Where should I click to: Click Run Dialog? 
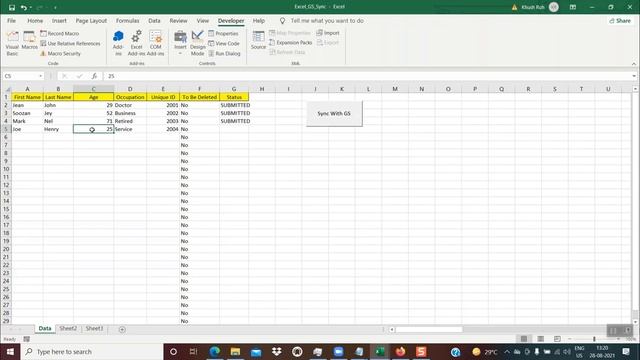[x=224, y=53]
